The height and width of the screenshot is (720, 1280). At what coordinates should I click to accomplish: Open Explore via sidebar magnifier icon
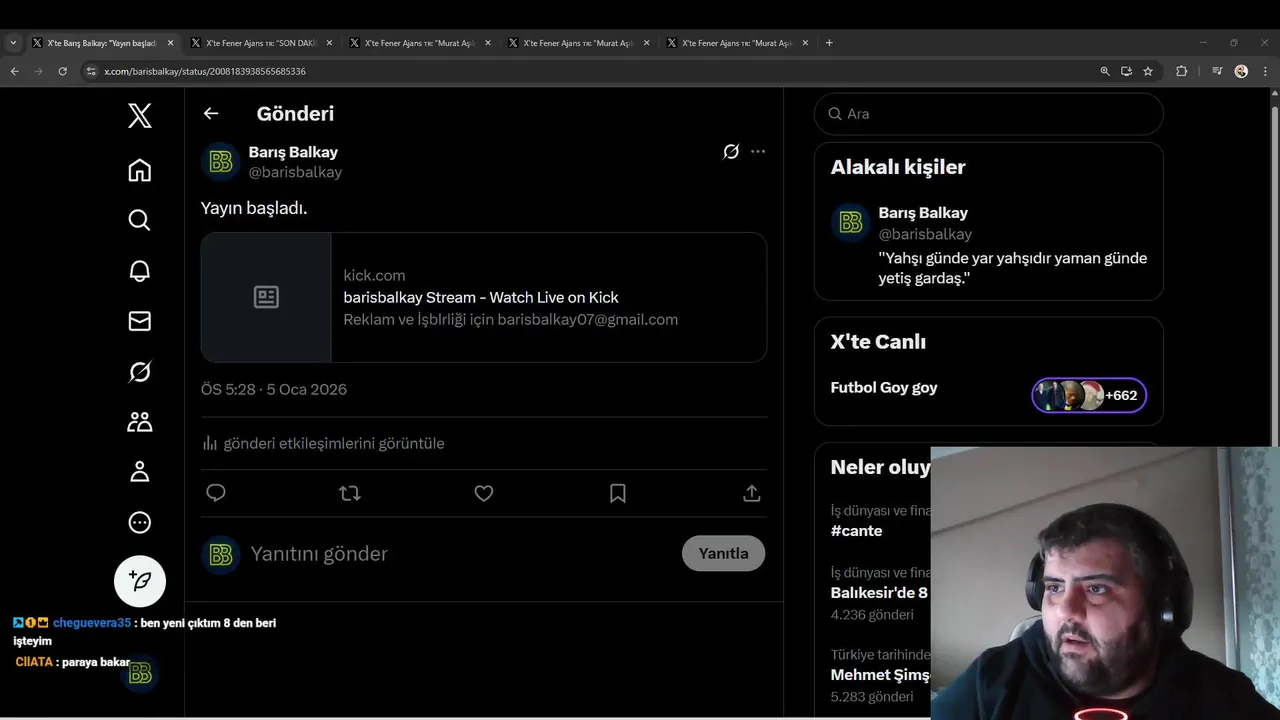coord(140,220)
